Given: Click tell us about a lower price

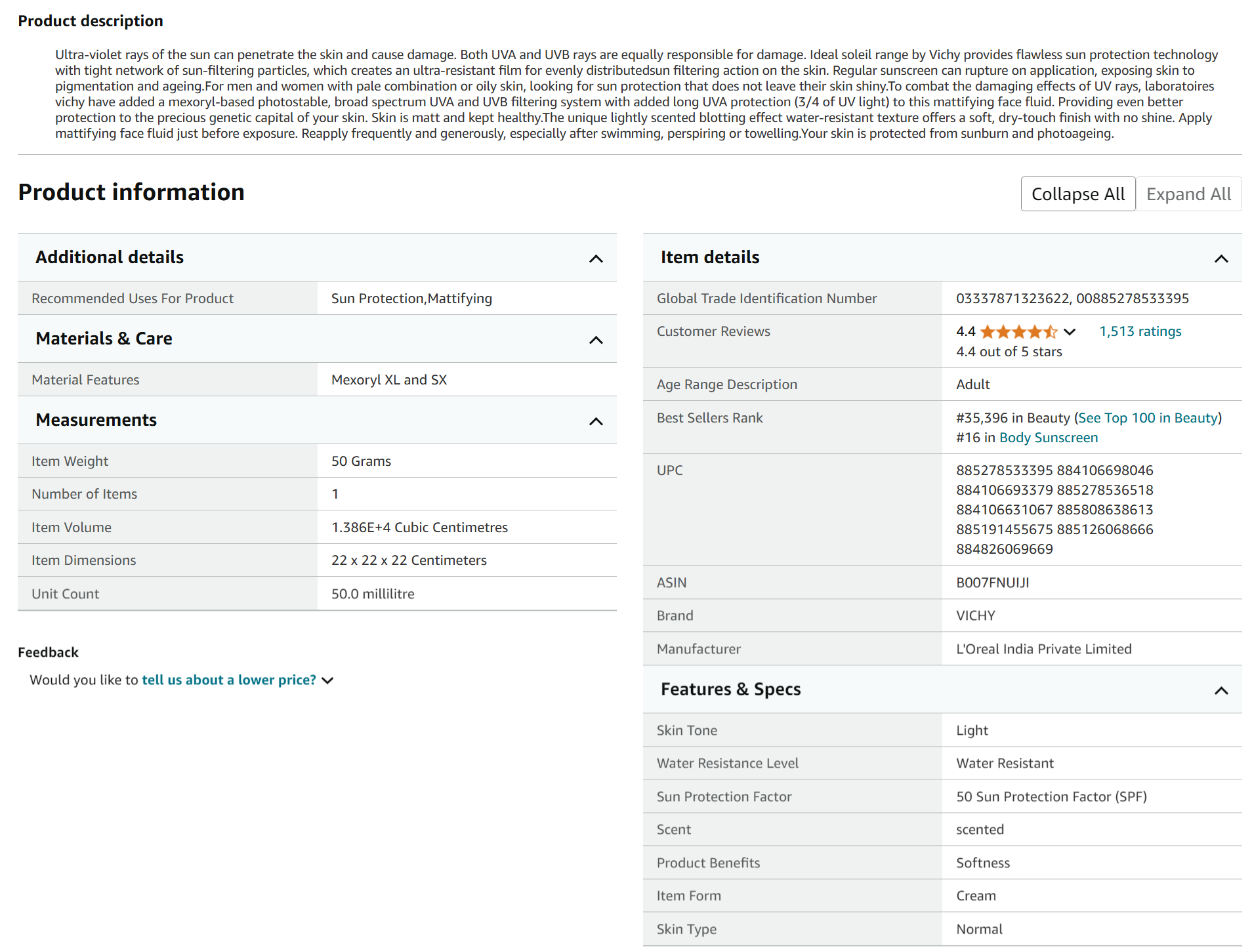Looking at the screenshot, I should pyautogui.click(x=229, y=680).
